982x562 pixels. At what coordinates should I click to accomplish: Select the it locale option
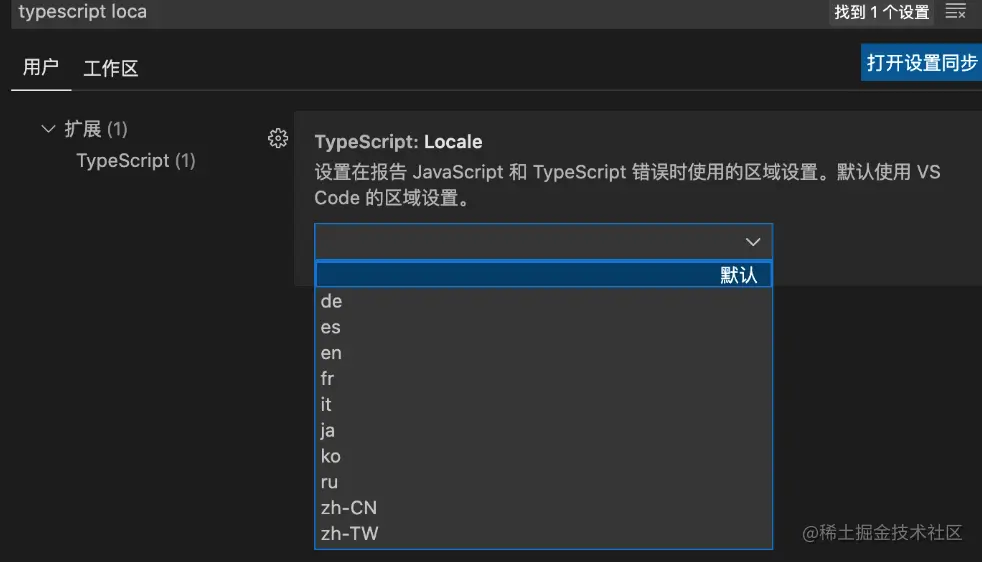click(x=544, y=404)
